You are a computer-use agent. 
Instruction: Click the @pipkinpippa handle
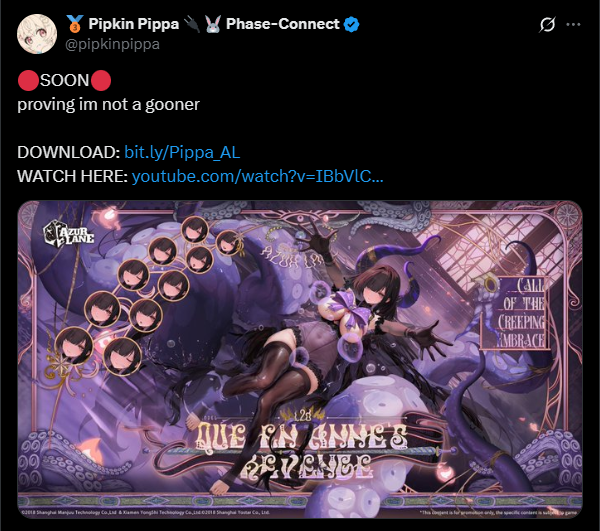pos(112,44)
